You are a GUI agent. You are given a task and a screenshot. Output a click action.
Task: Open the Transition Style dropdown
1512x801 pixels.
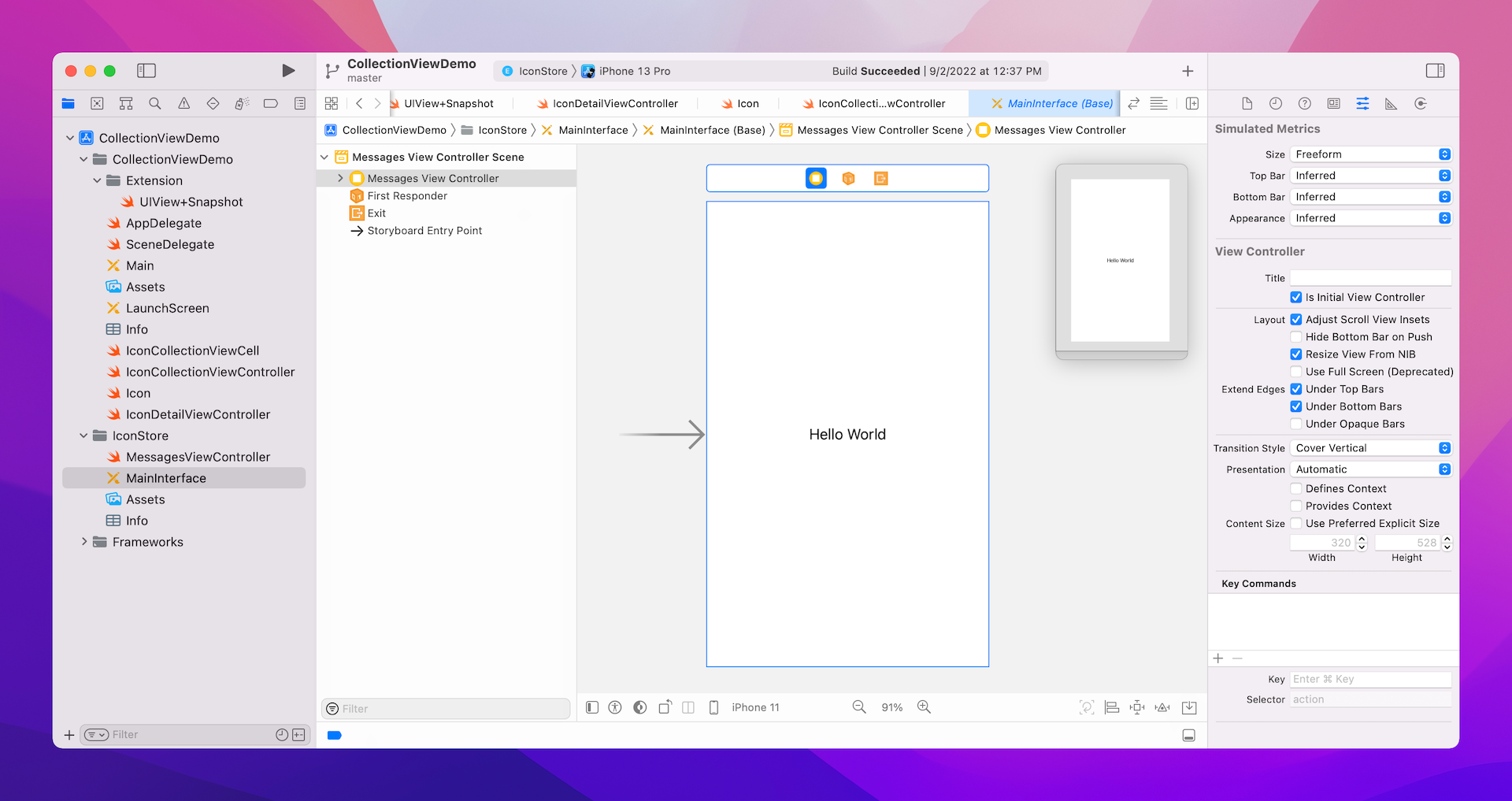(x=1370, y=448)
